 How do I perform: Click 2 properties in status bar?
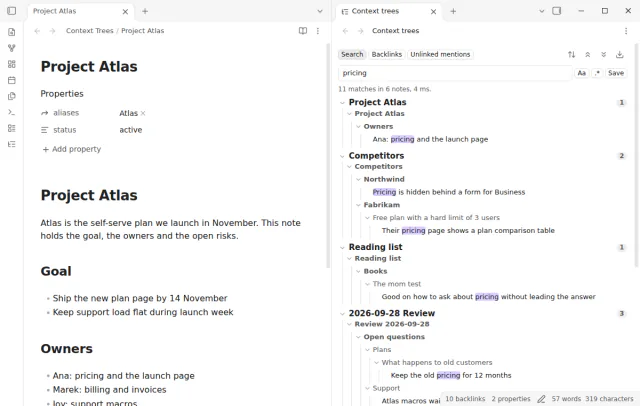[511, 399]
